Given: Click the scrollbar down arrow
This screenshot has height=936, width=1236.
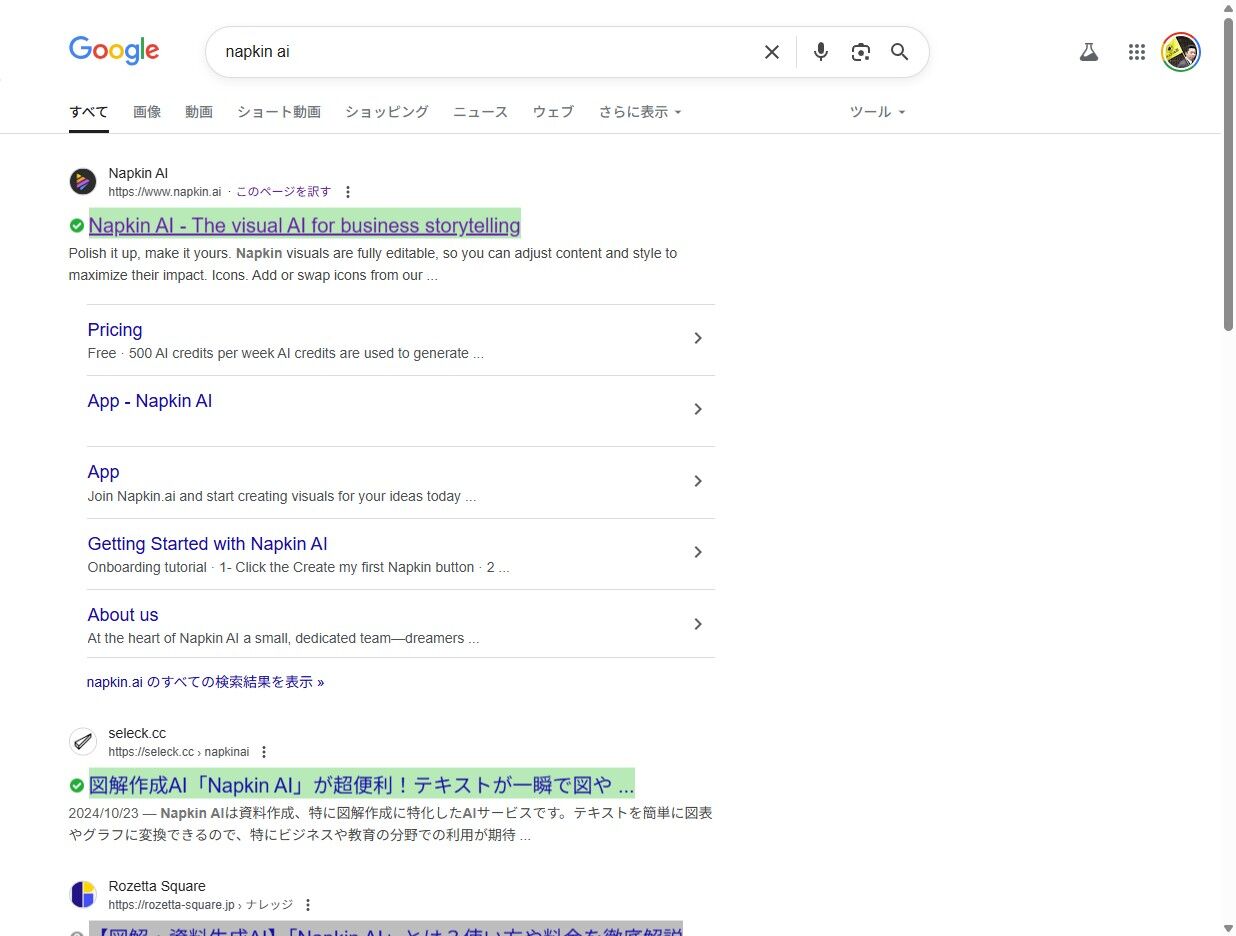Looking at the screenshot, I should 1228,928.
